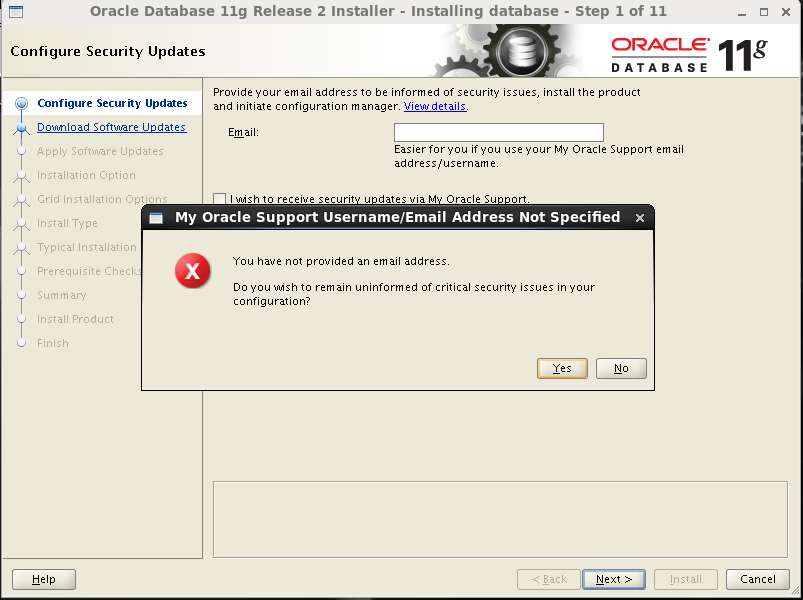This screenshot has width=803, height=600.
Task: Select Apply Software Updates step
Action: tap(100, 151)
